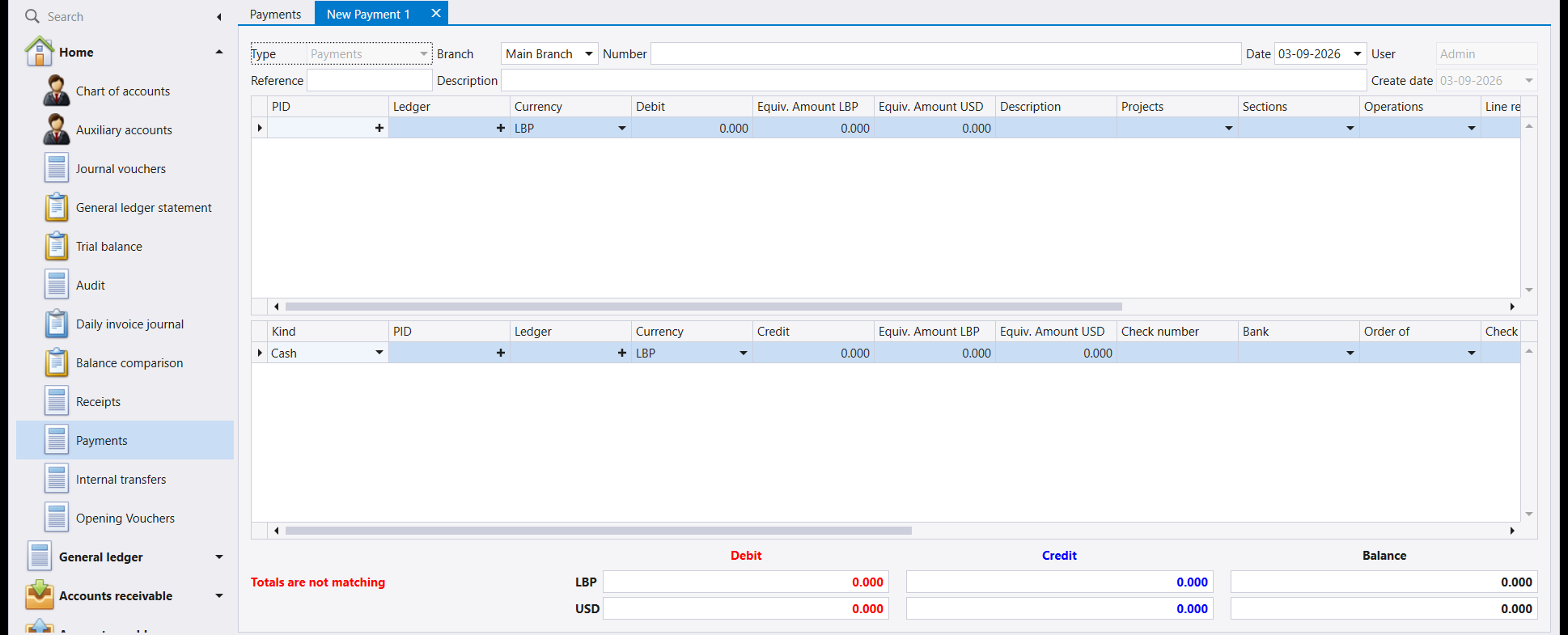Open the Date picker dropdown

pyautogui.click(x=1358, y=53)
